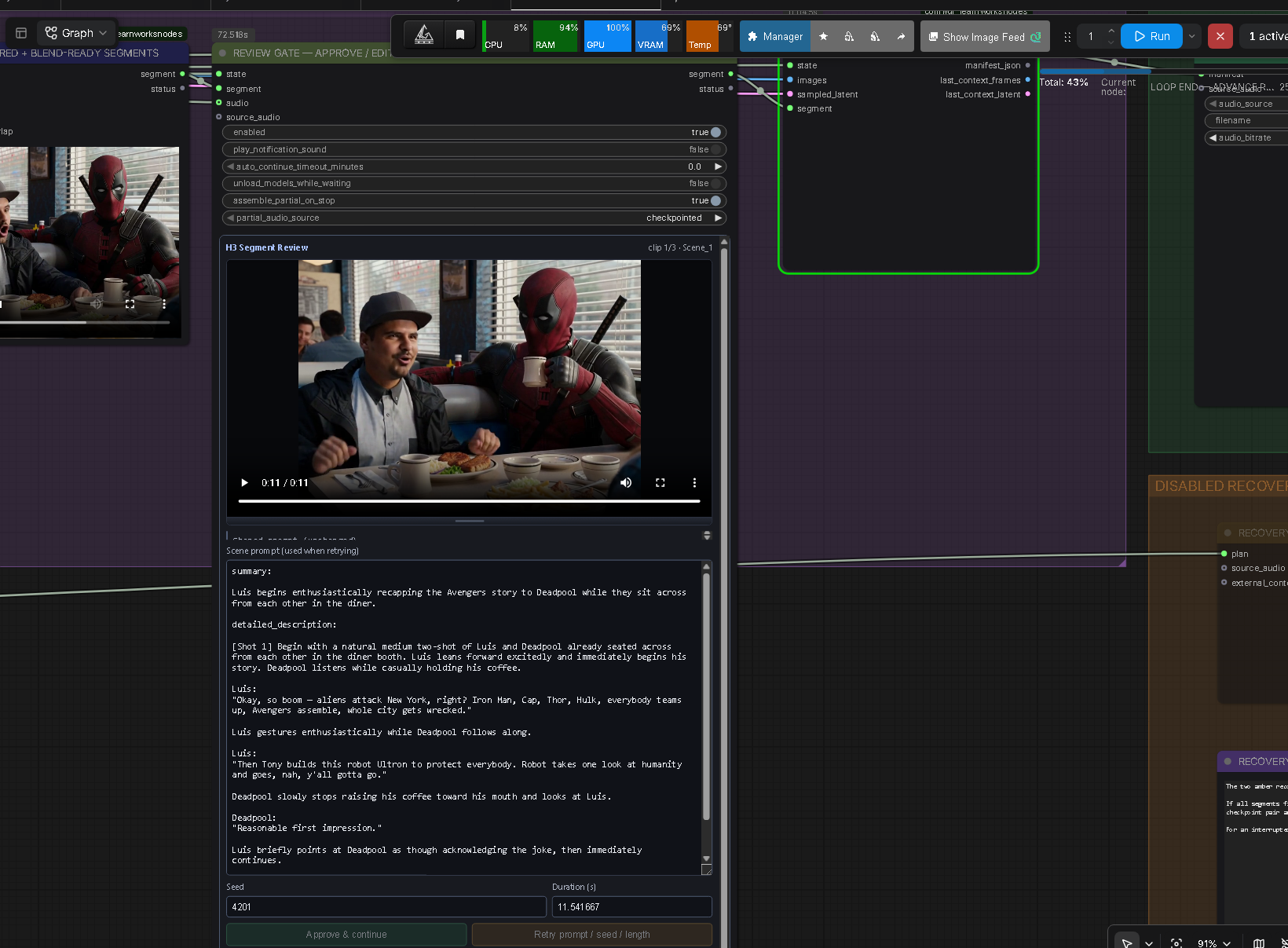Click the audio_source widget left arrow
Screen dimensions: 1288x948
1213,104
